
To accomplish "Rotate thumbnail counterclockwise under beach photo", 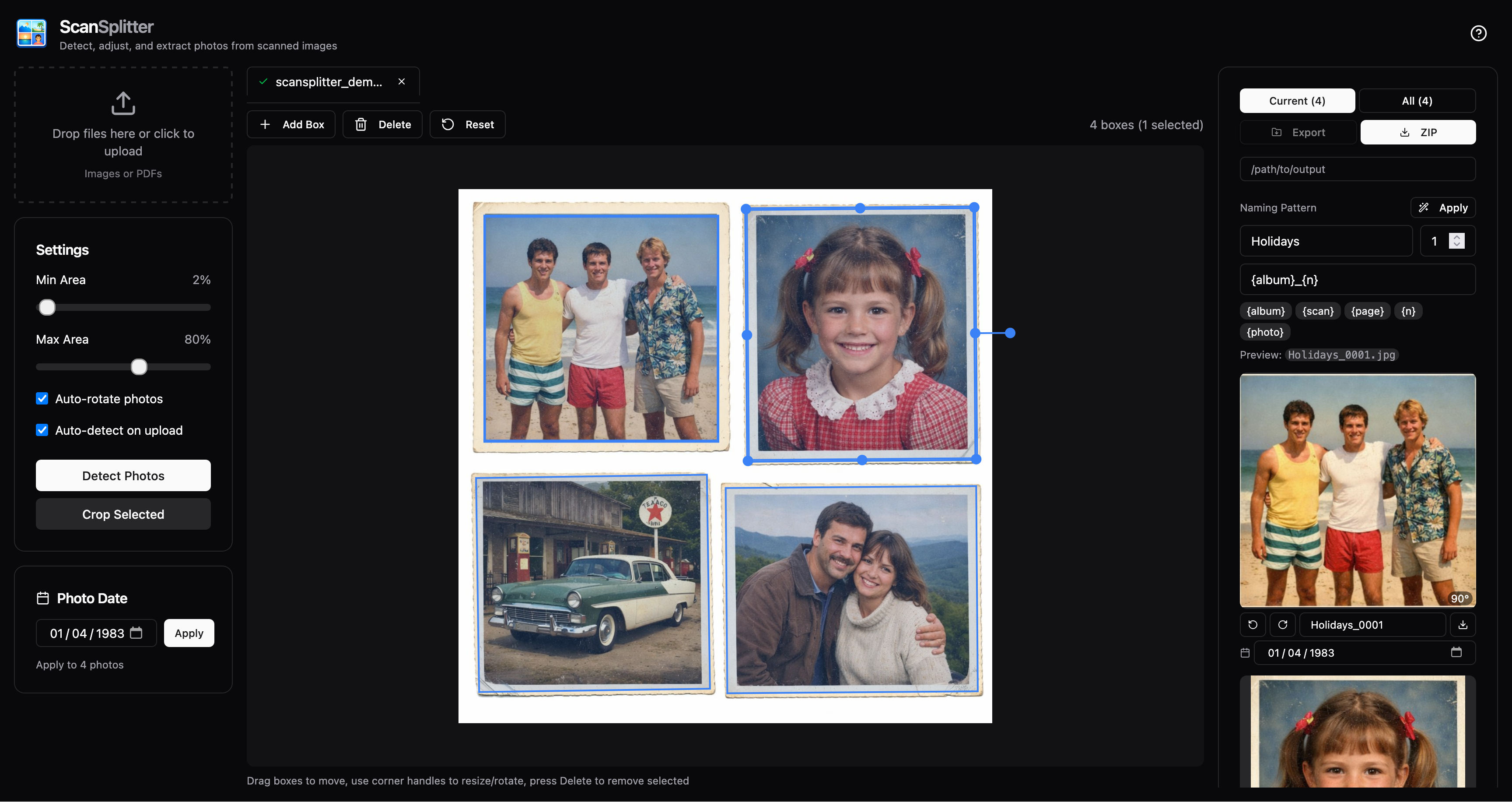I will click(1253, 625).
